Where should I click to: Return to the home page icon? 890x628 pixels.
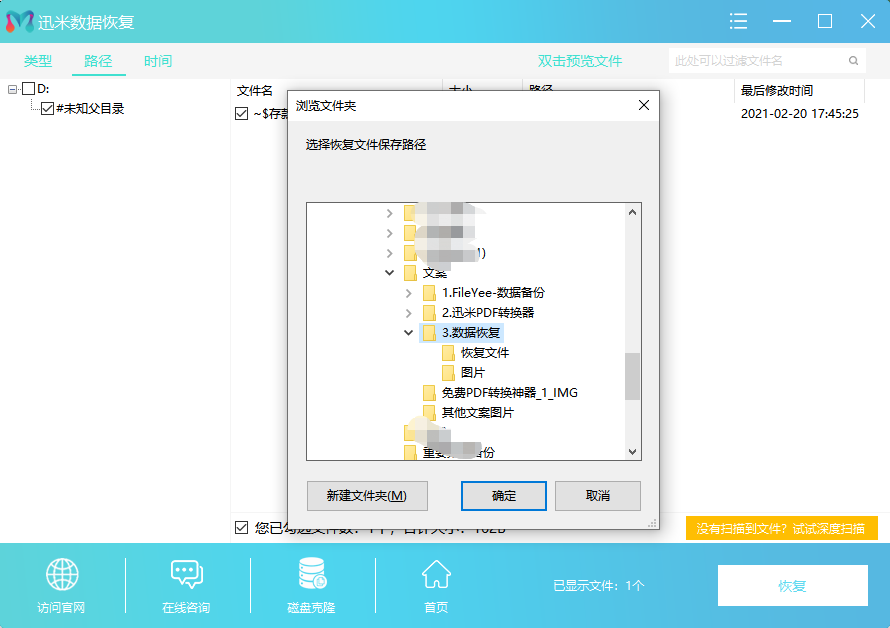pyautogui.click(x=435, y=575)
